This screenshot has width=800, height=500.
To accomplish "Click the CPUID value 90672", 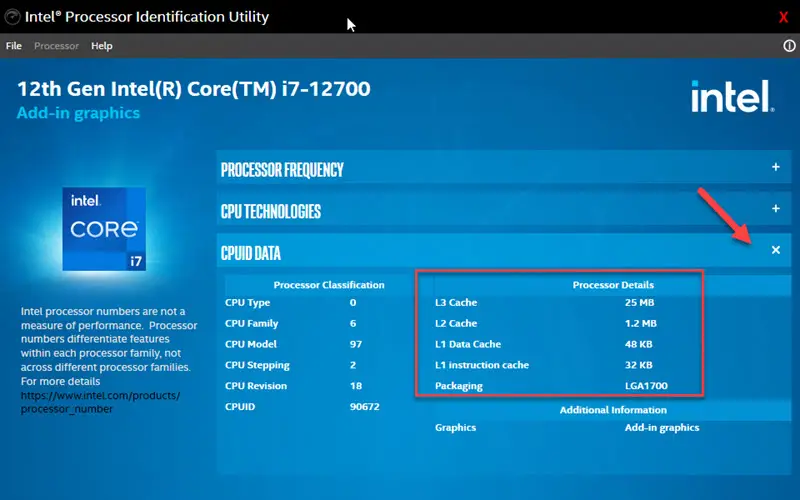I will point(365,407).
